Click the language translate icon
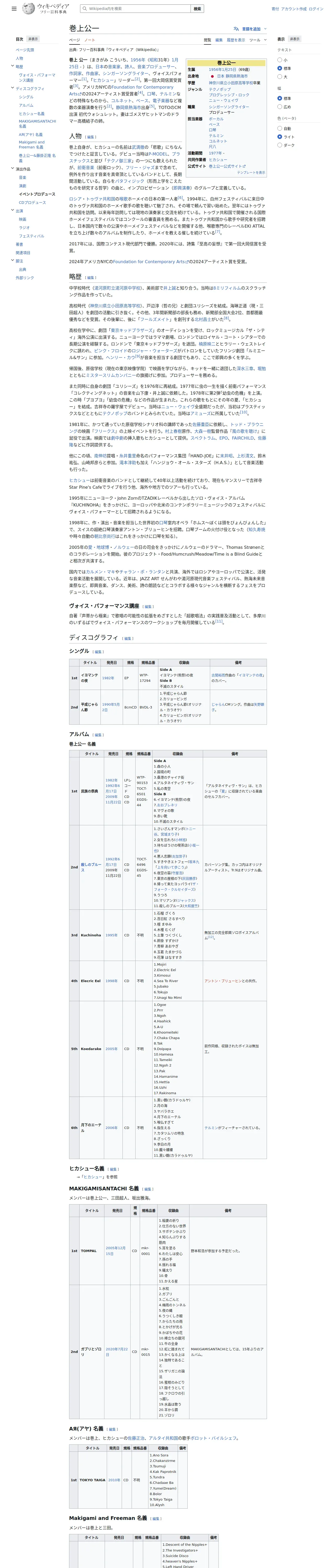This screenshot has height=1568, width=336. pos(236,28)
